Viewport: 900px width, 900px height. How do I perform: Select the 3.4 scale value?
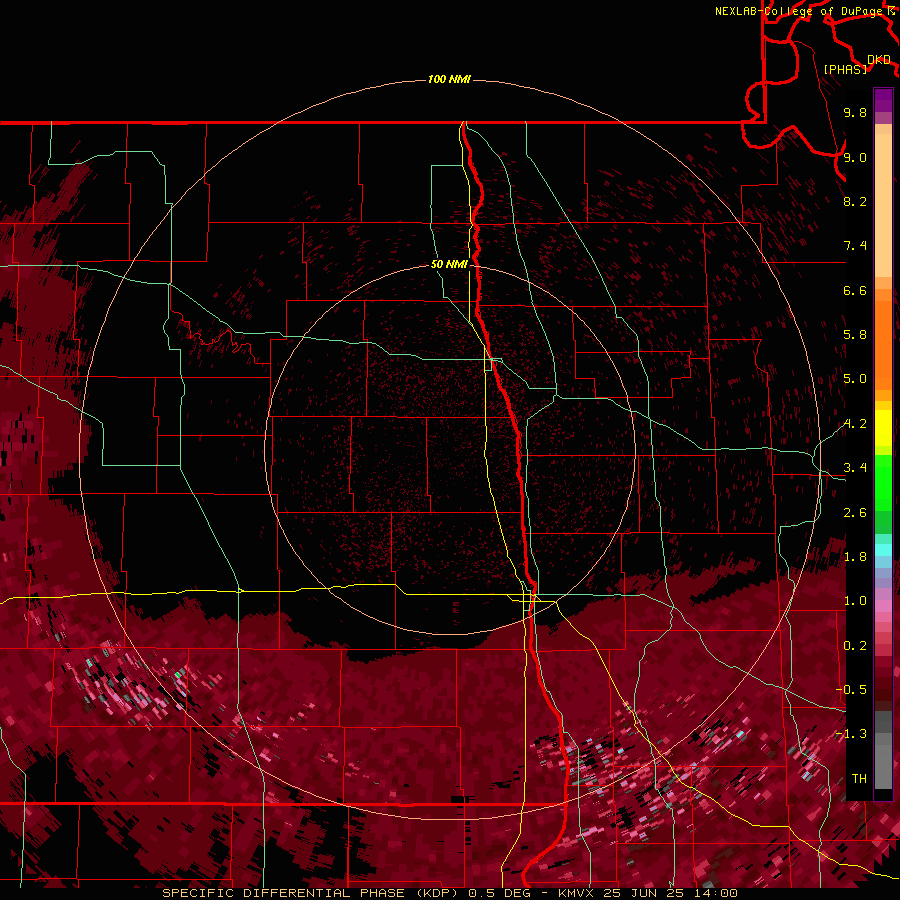tap(855, 468)
